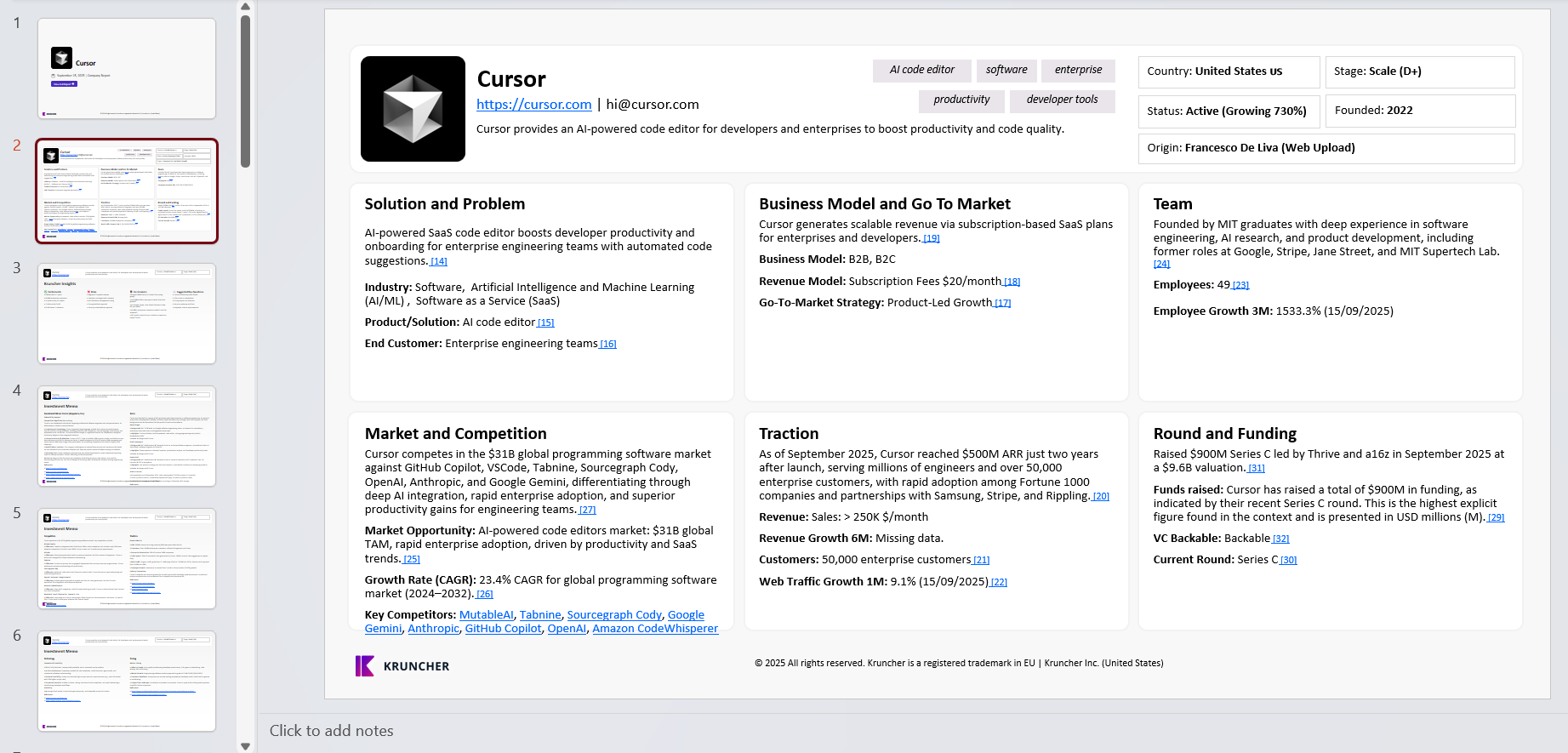
Task: Open reference link [15] after AI code editor
Action: tap(546, 323)
